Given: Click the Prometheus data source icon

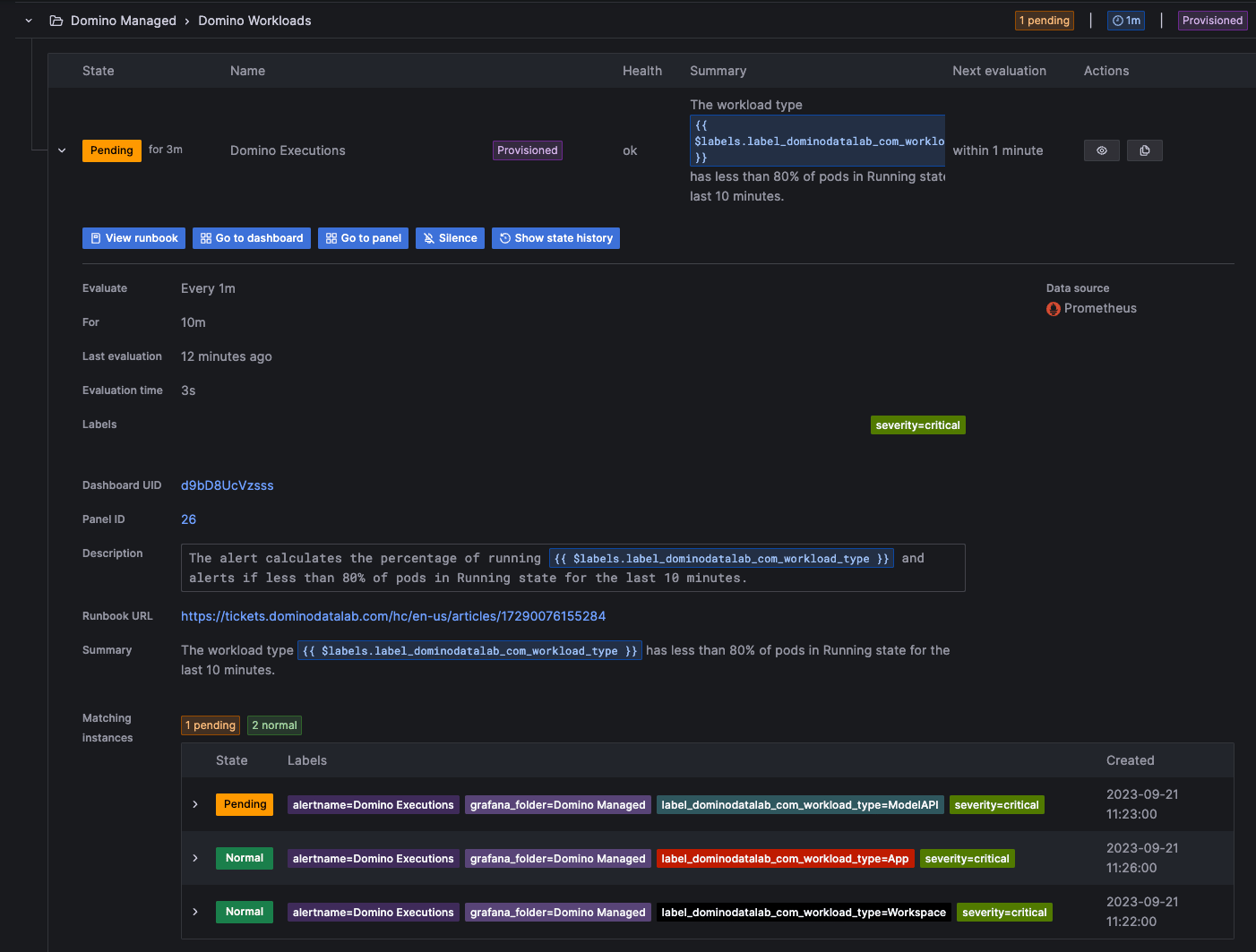Looking at the screenshot, I should (x=1054, y=309).
